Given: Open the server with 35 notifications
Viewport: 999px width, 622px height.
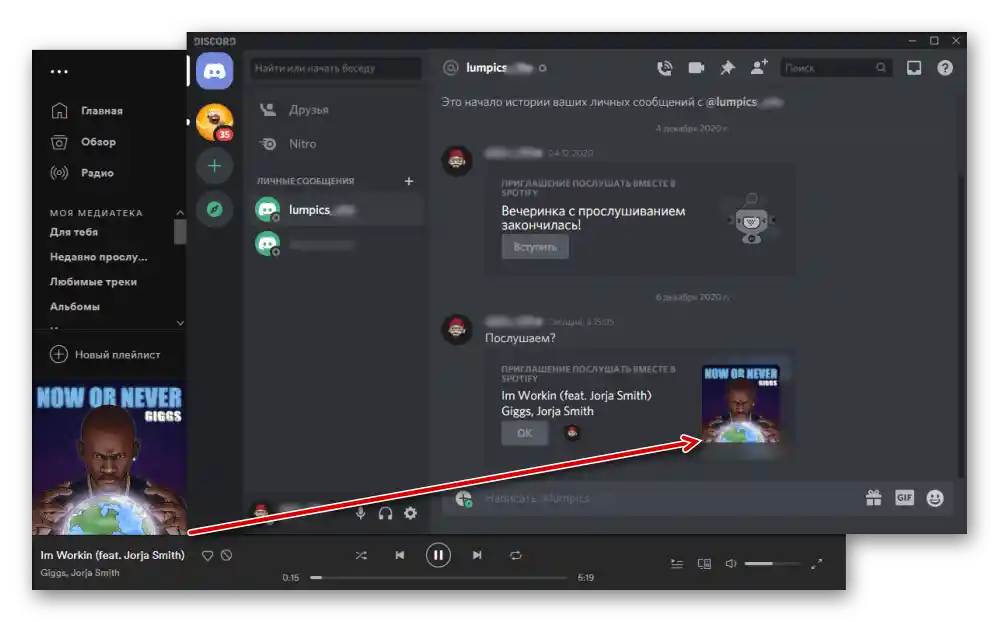Looking at the screenshot, I should tap(215, 122).
